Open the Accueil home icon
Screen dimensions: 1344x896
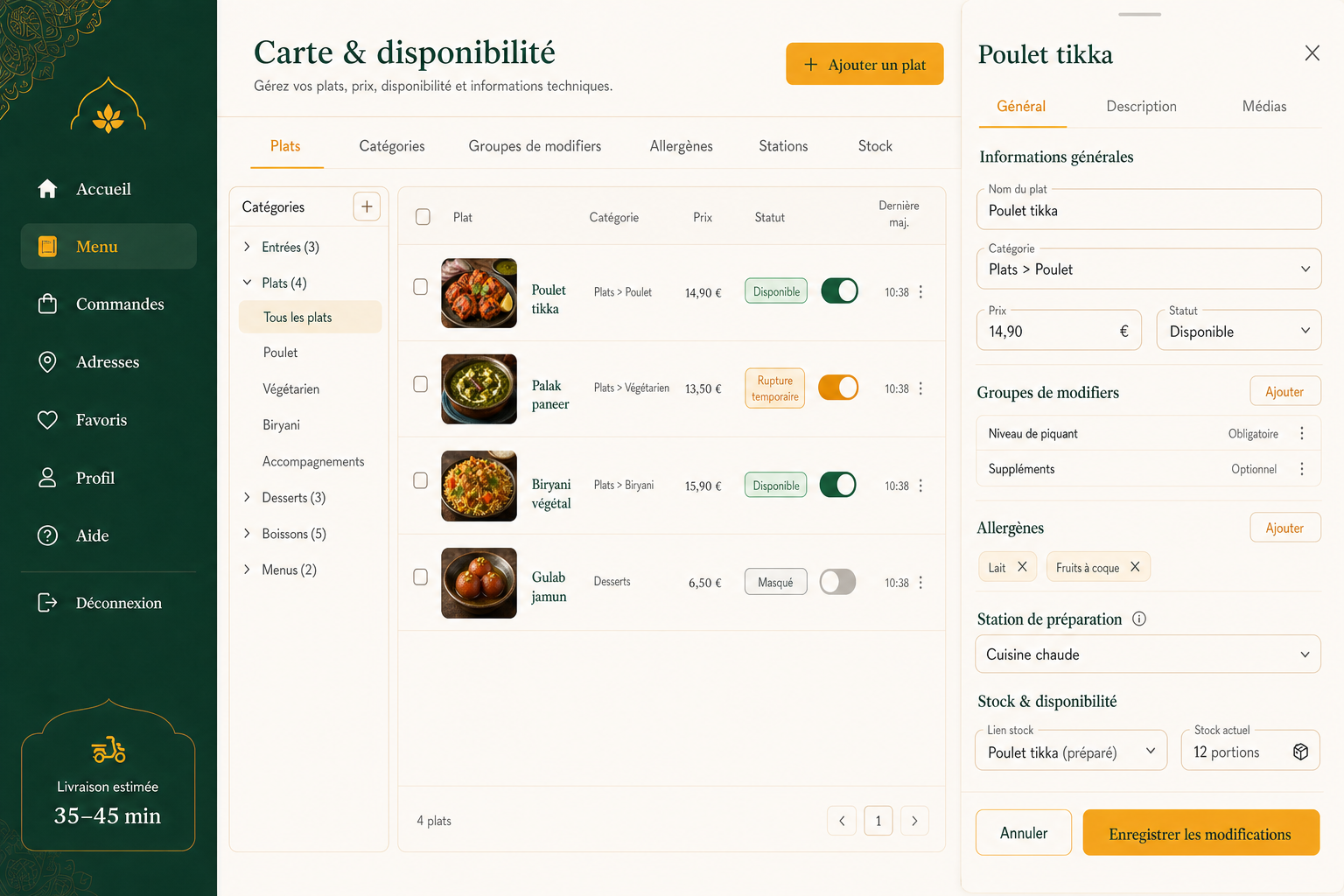(x=47, y=189)
